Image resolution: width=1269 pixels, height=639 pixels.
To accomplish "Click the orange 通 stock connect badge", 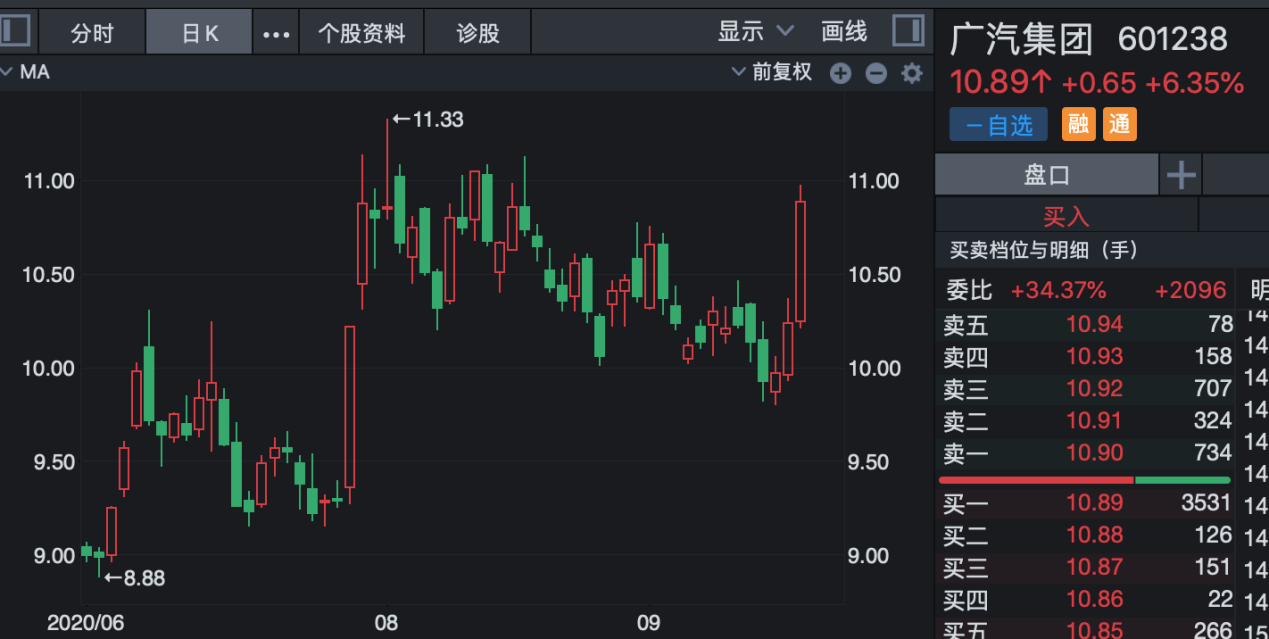I will click(1120, 124).
